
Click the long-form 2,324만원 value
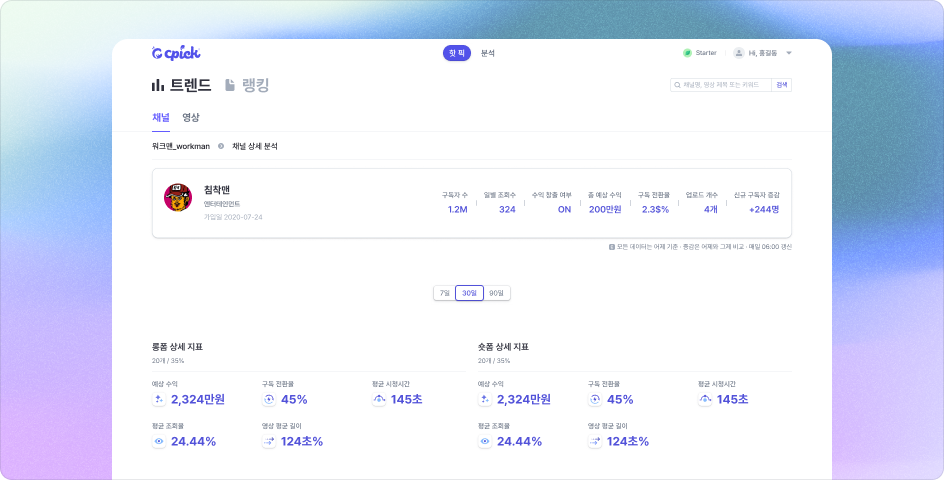198,399
